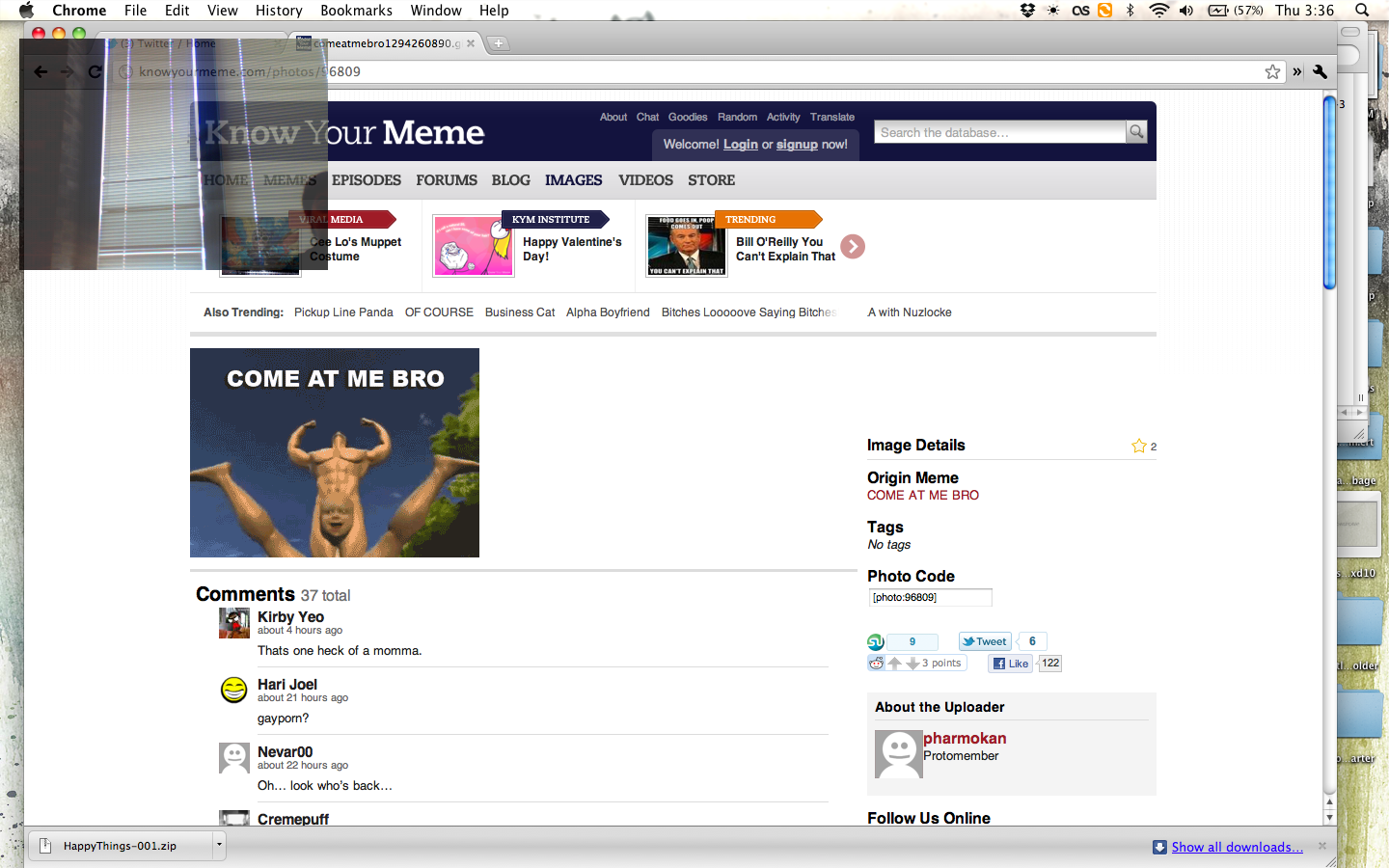Expand the hidden extensions chevron in toolbar
This screenshot has width=1389, height=868.
(1297, 71)
